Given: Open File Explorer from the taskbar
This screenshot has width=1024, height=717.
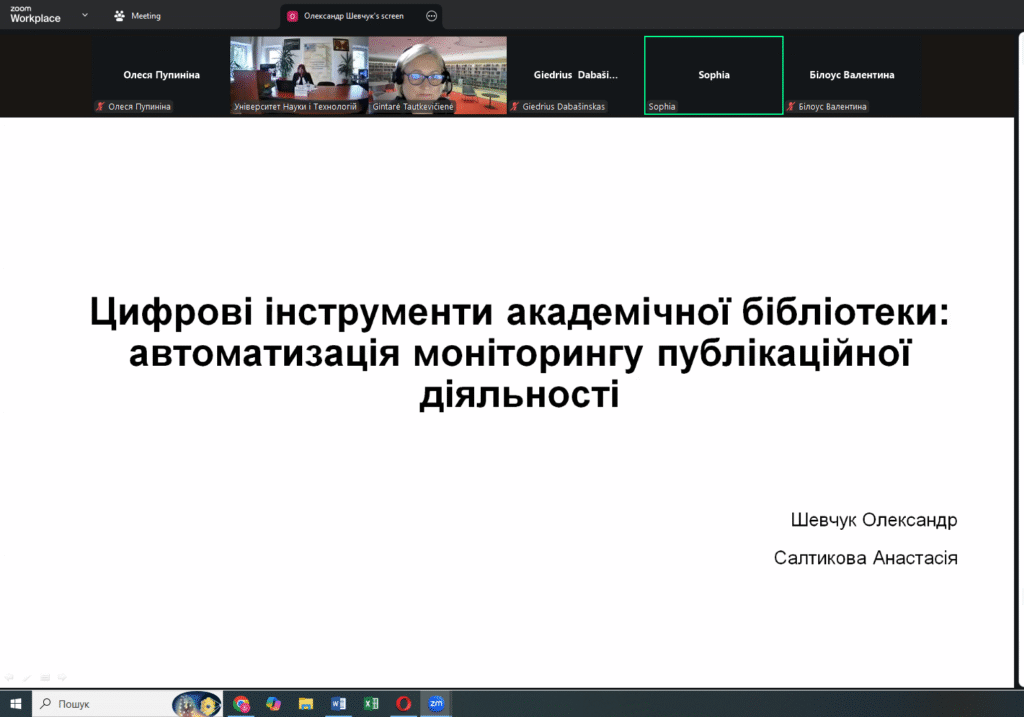Looking at the screenshot, I should 306,704.
